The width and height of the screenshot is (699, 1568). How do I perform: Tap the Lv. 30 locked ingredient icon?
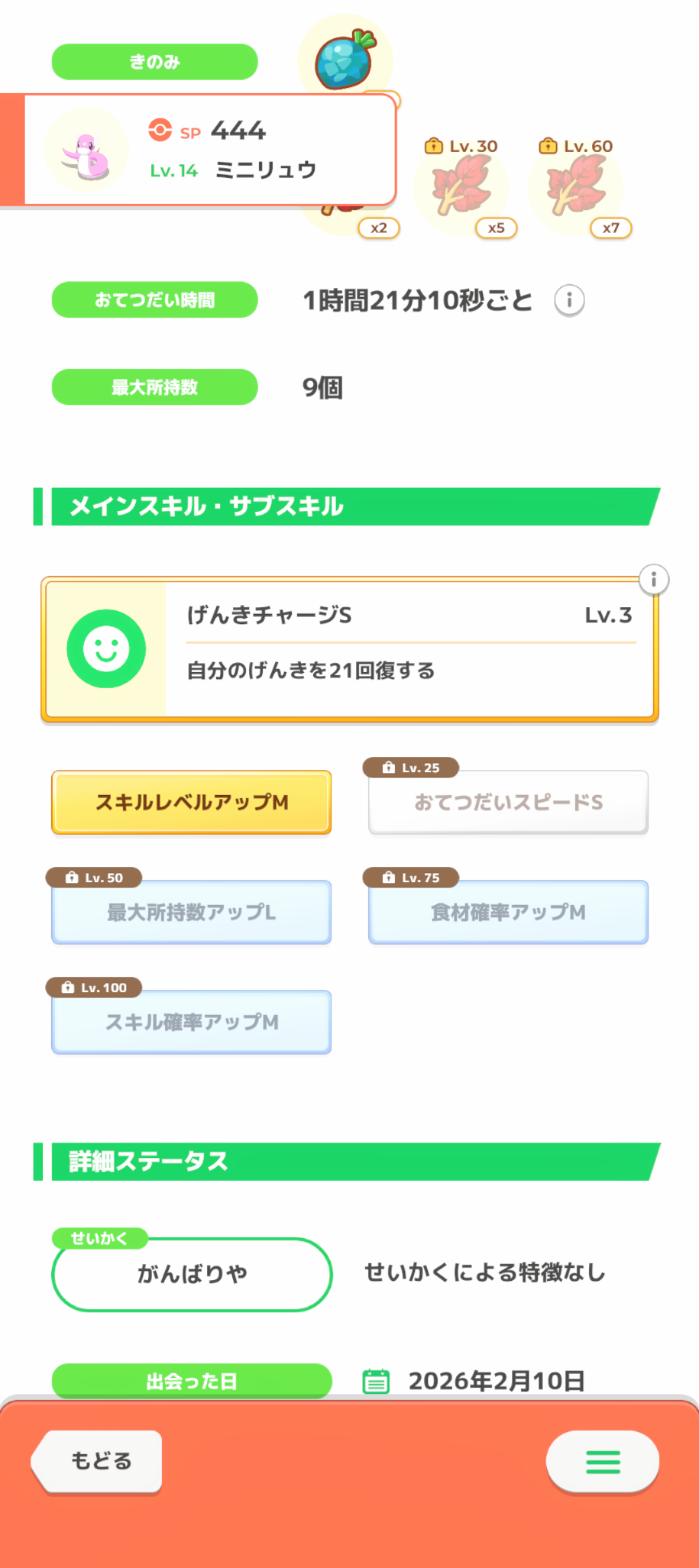462,188
